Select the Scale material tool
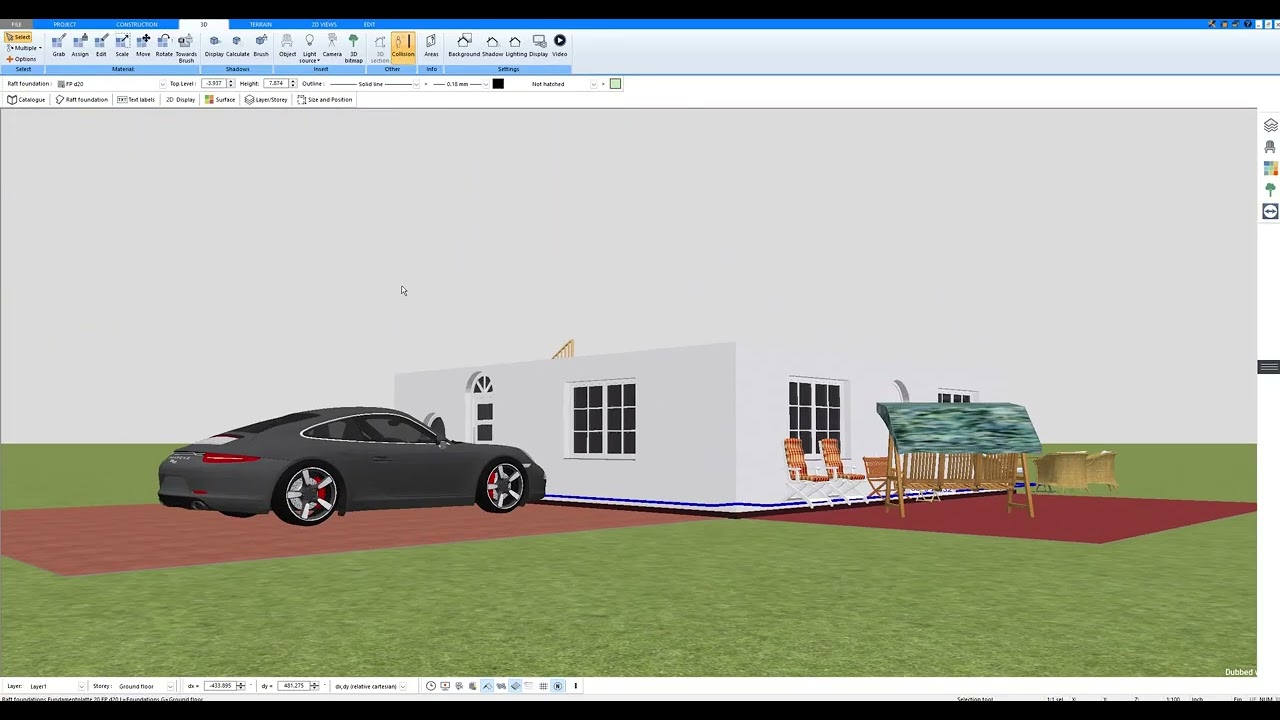The height and width of the screenshot is (720, 1280). click(x=122, y=45)
